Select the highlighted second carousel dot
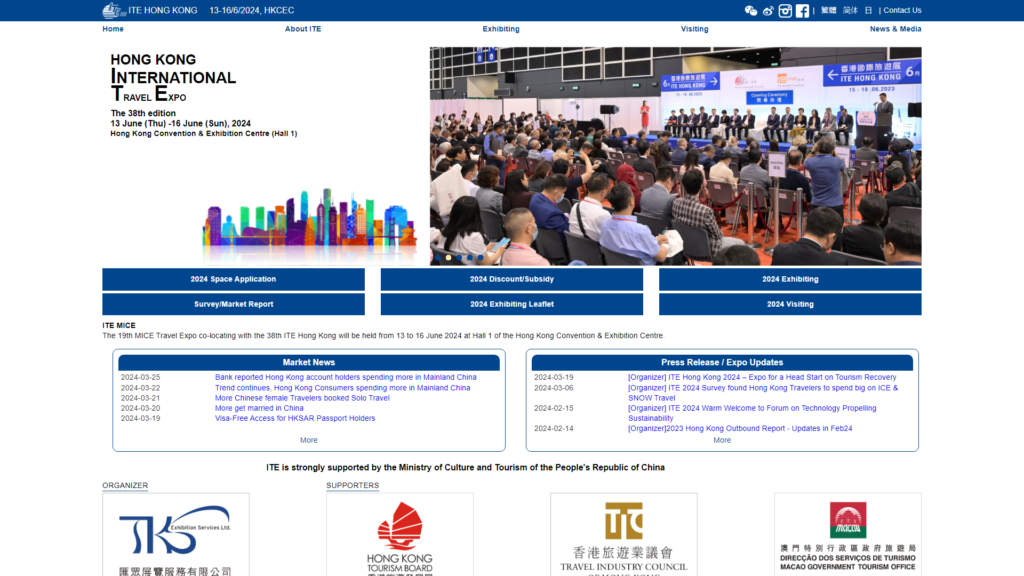This screenshot has height=576, width=1024. coord(448,257)
